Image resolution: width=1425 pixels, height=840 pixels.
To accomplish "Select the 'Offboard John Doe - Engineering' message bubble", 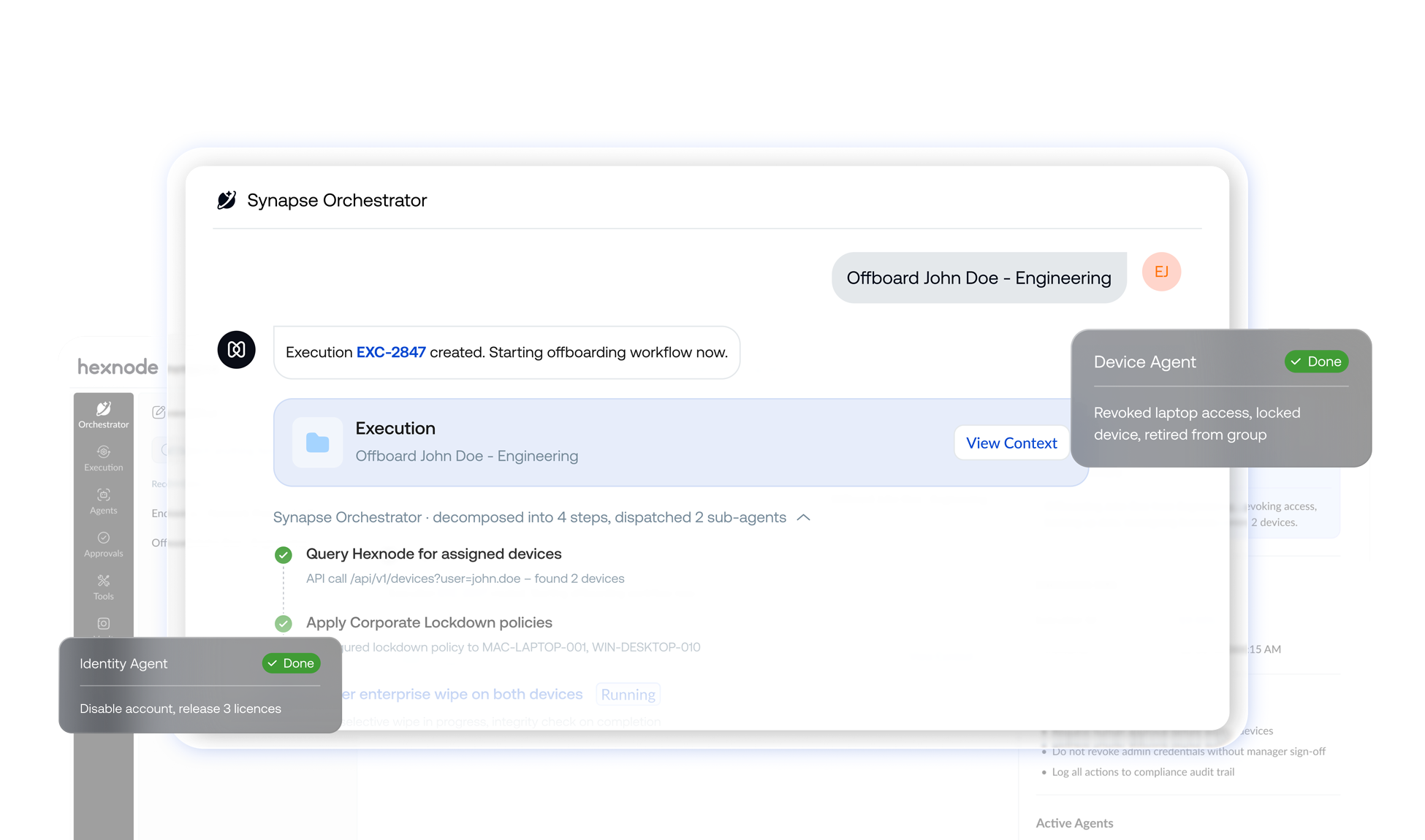I will coord(978,278).
